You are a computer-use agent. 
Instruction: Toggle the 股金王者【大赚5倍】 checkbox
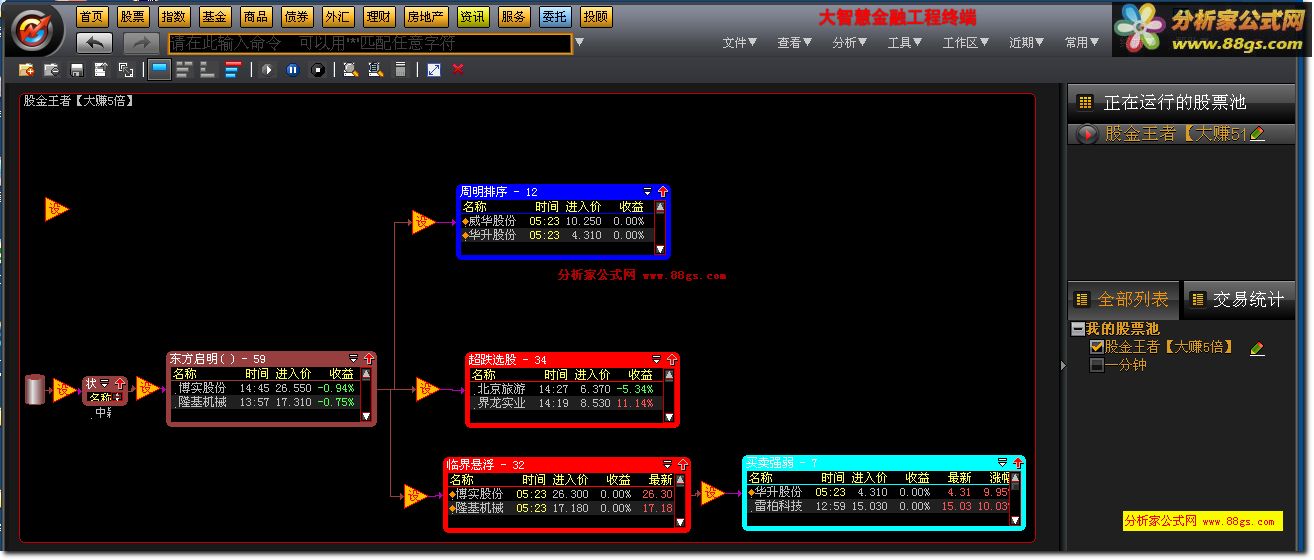coord(1097,347)
